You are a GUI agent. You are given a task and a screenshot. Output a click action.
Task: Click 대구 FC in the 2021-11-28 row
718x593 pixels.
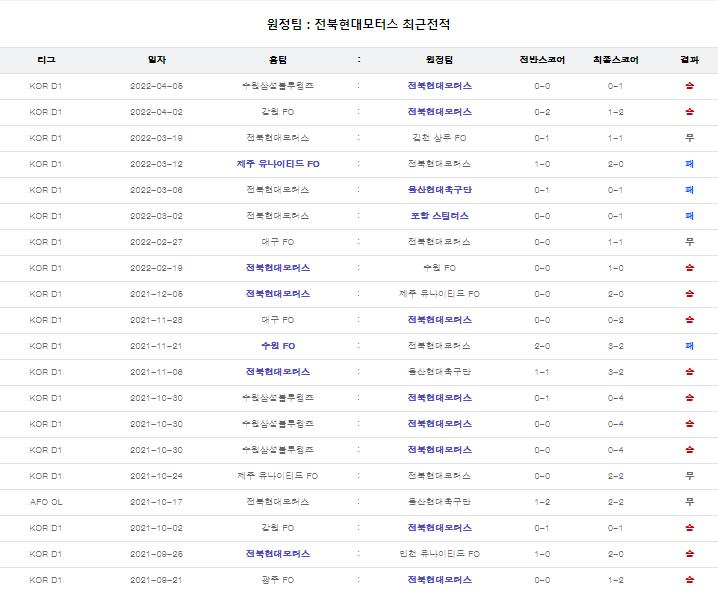[x=278, y=320]
